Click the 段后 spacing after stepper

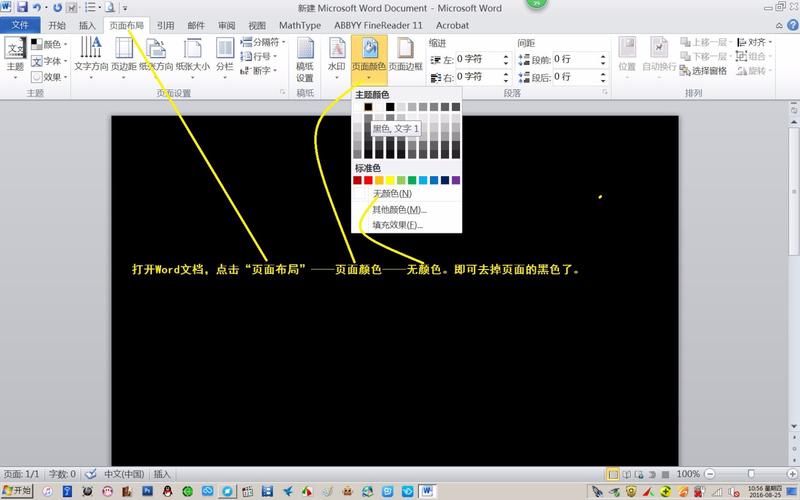pyautogui.click(x=603, y=77)
